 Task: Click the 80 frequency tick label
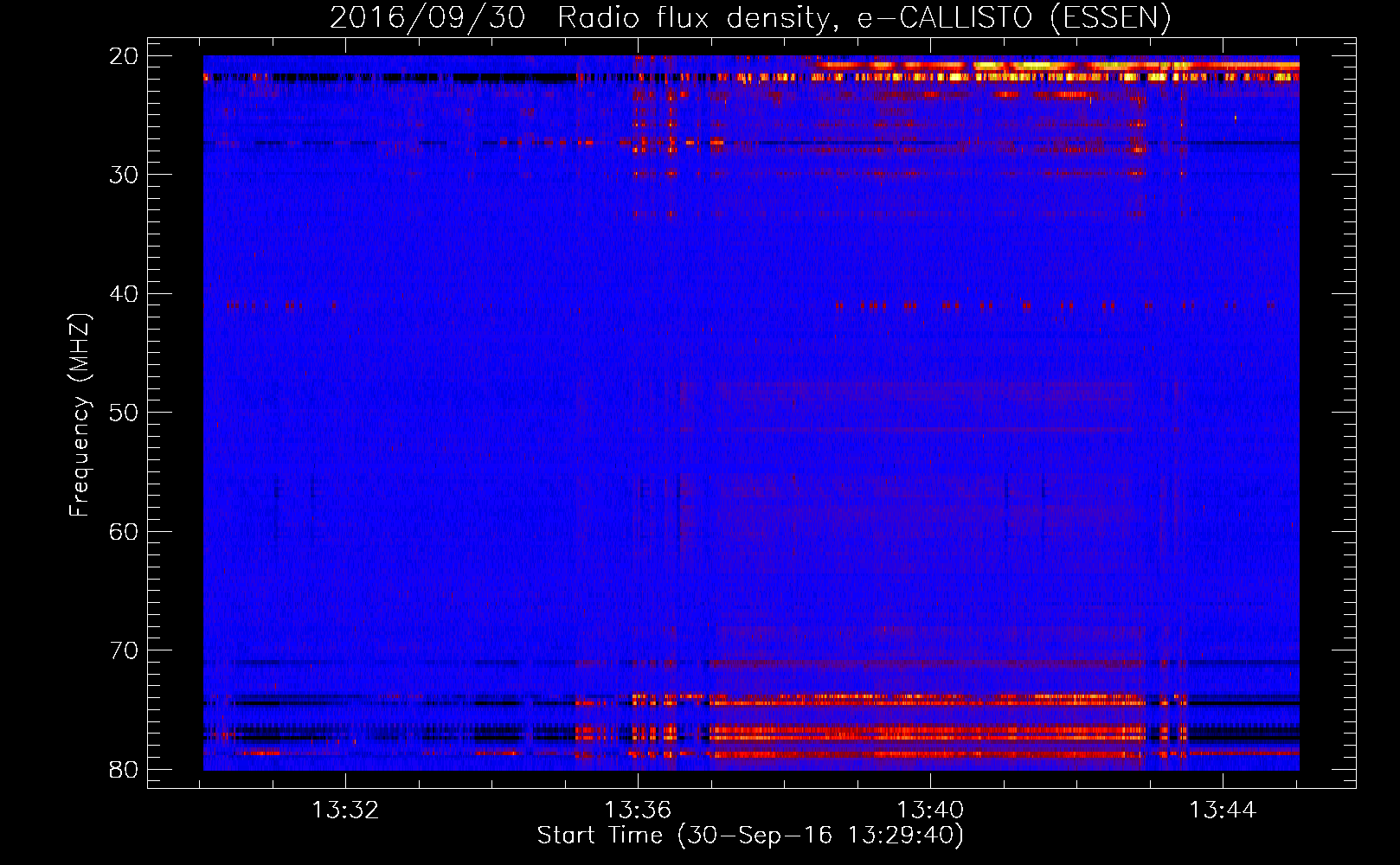(124, 769)
